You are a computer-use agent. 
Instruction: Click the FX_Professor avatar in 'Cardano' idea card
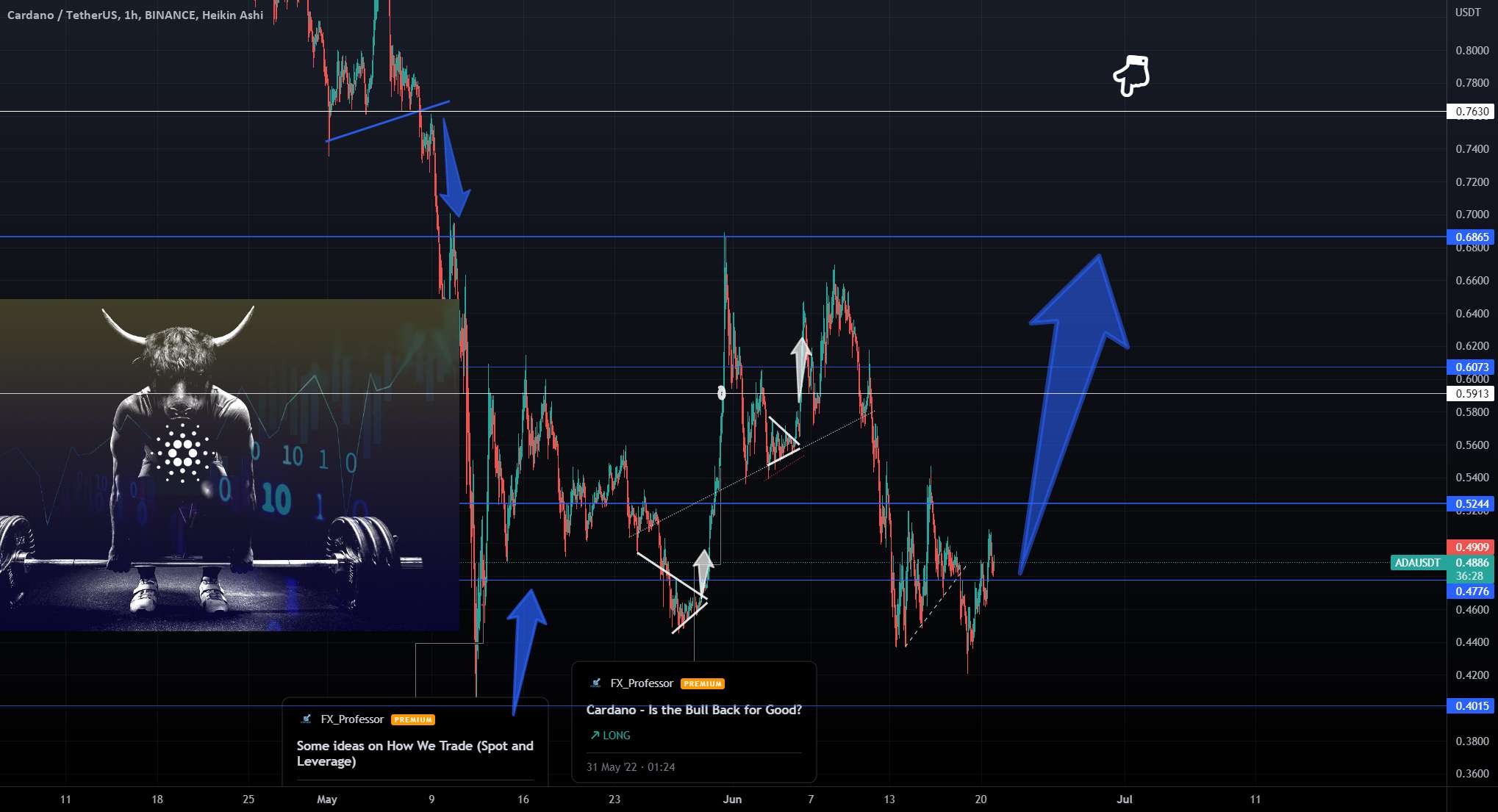pyautogui.click(x=595, y=683)
